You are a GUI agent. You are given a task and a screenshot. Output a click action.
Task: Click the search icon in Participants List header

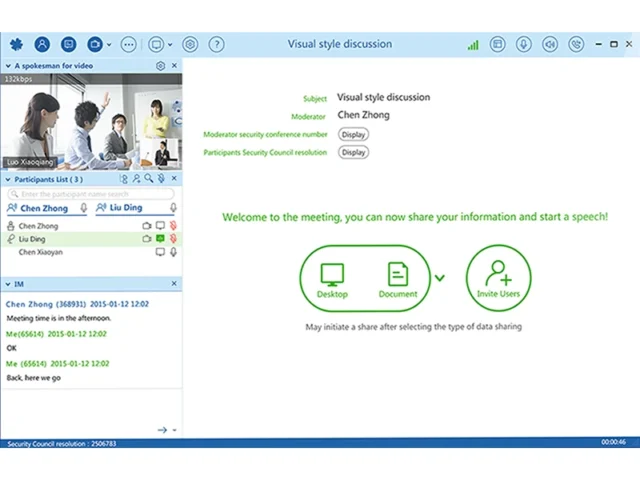[148, 179]
